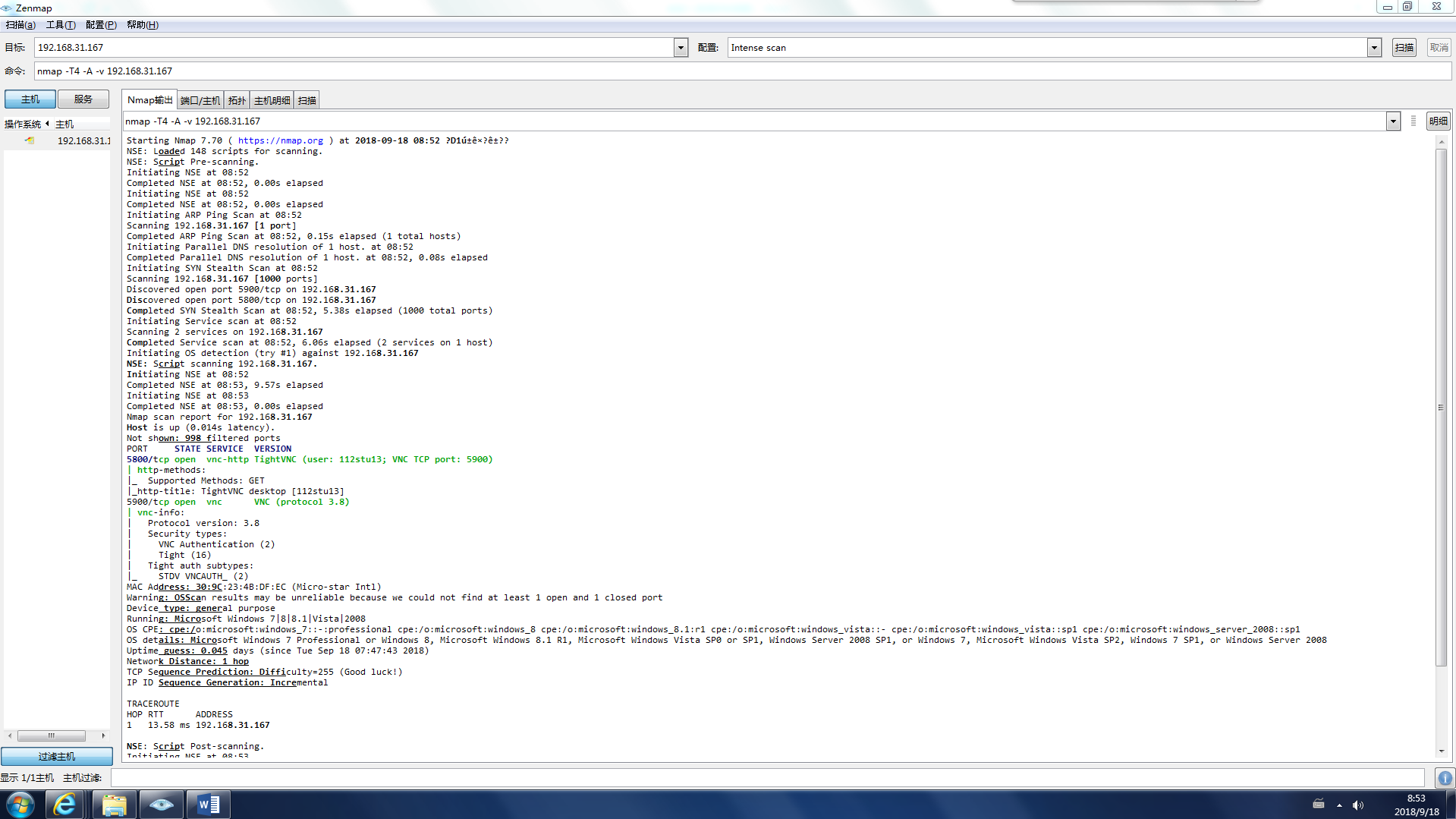Expand the target address history dropdown
This screenshot has height=819, width=1456.
681,48
